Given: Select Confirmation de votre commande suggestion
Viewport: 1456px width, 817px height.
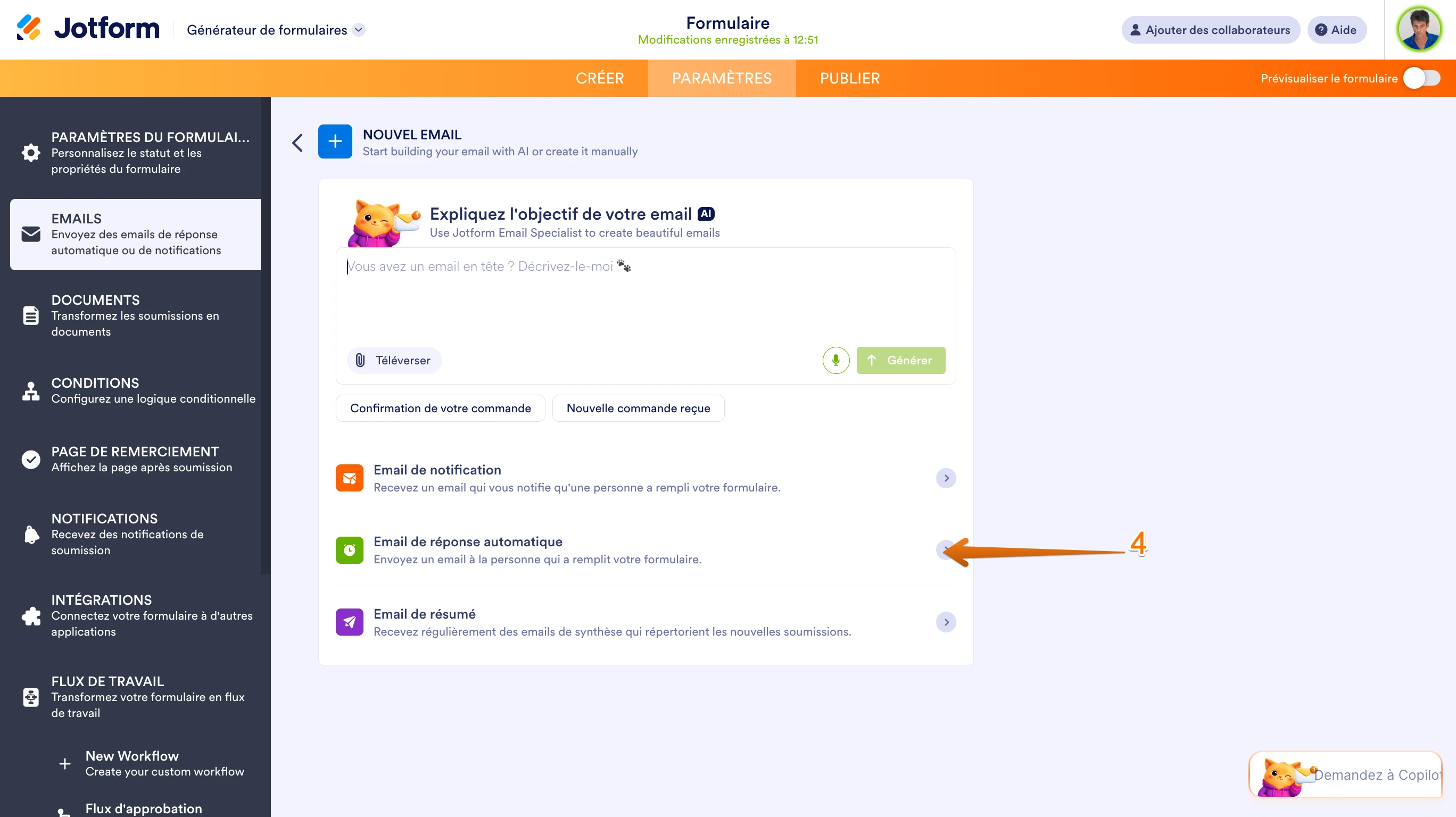Looking at the screenshot, I should click(x=440, y=408).
